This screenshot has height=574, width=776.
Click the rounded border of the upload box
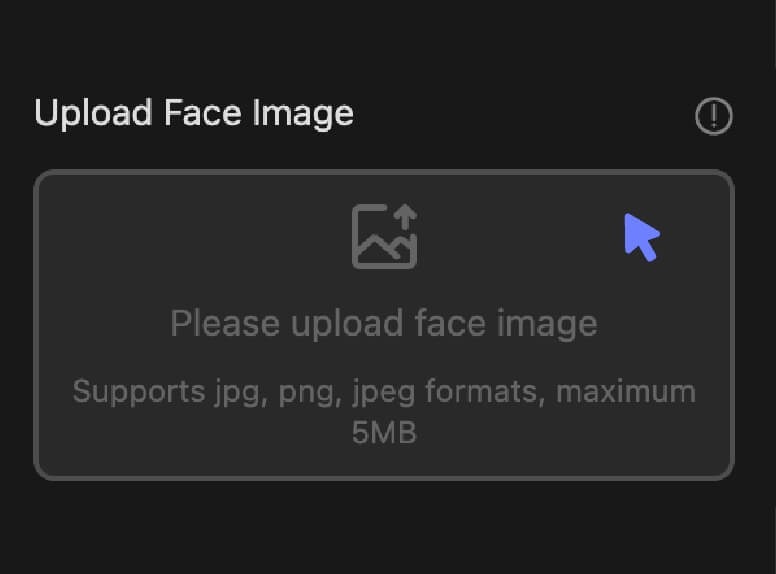pyautogui.click(x=384, y=172)
